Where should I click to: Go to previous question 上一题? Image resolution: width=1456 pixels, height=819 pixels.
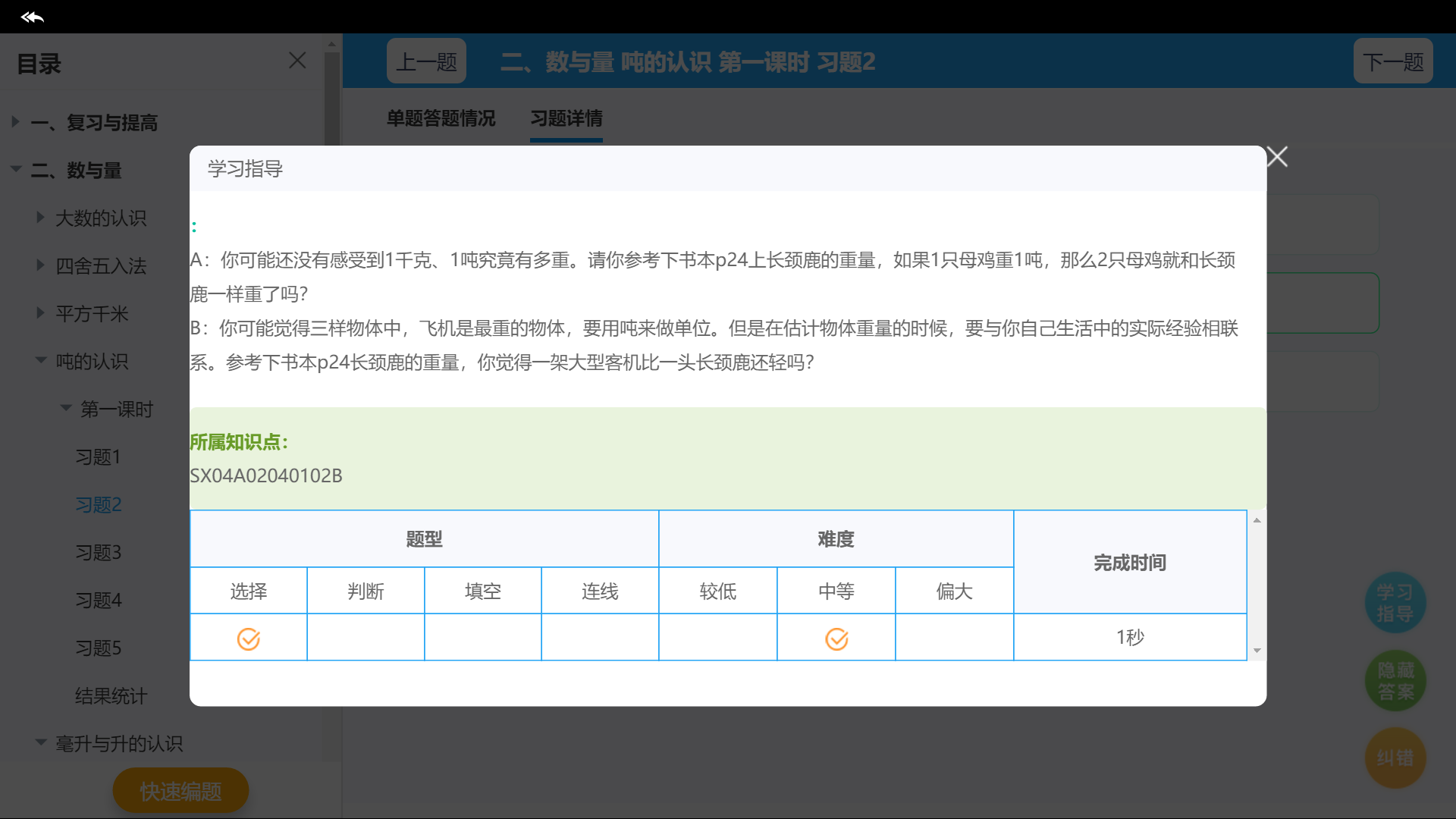pos(426,61)
